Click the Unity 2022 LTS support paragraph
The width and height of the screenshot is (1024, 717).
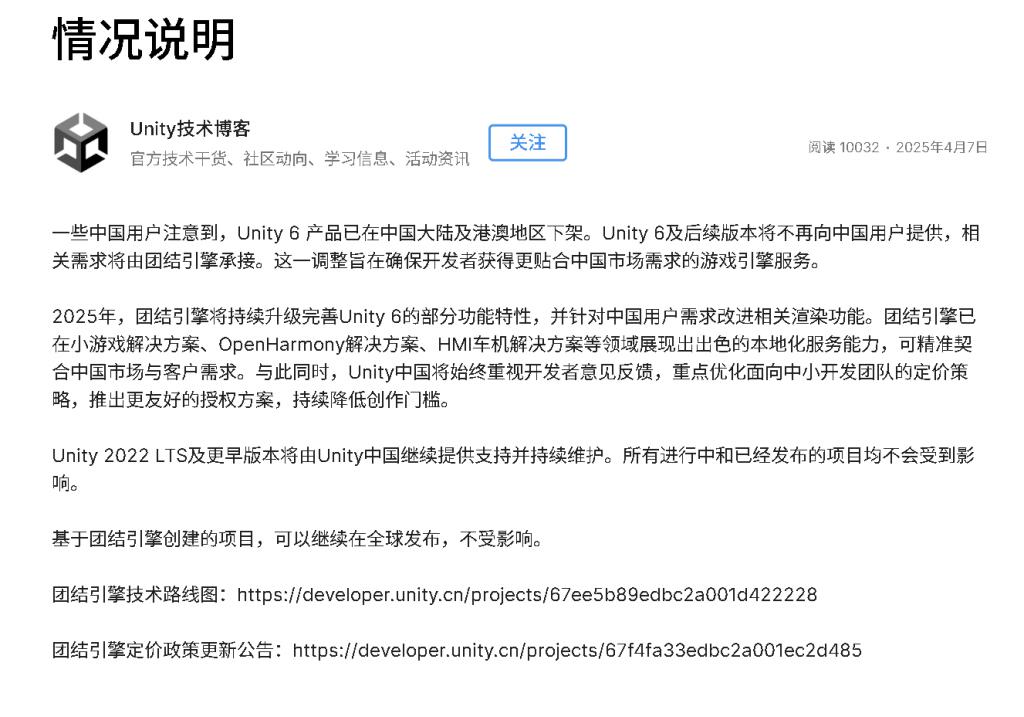coord(513,469)
